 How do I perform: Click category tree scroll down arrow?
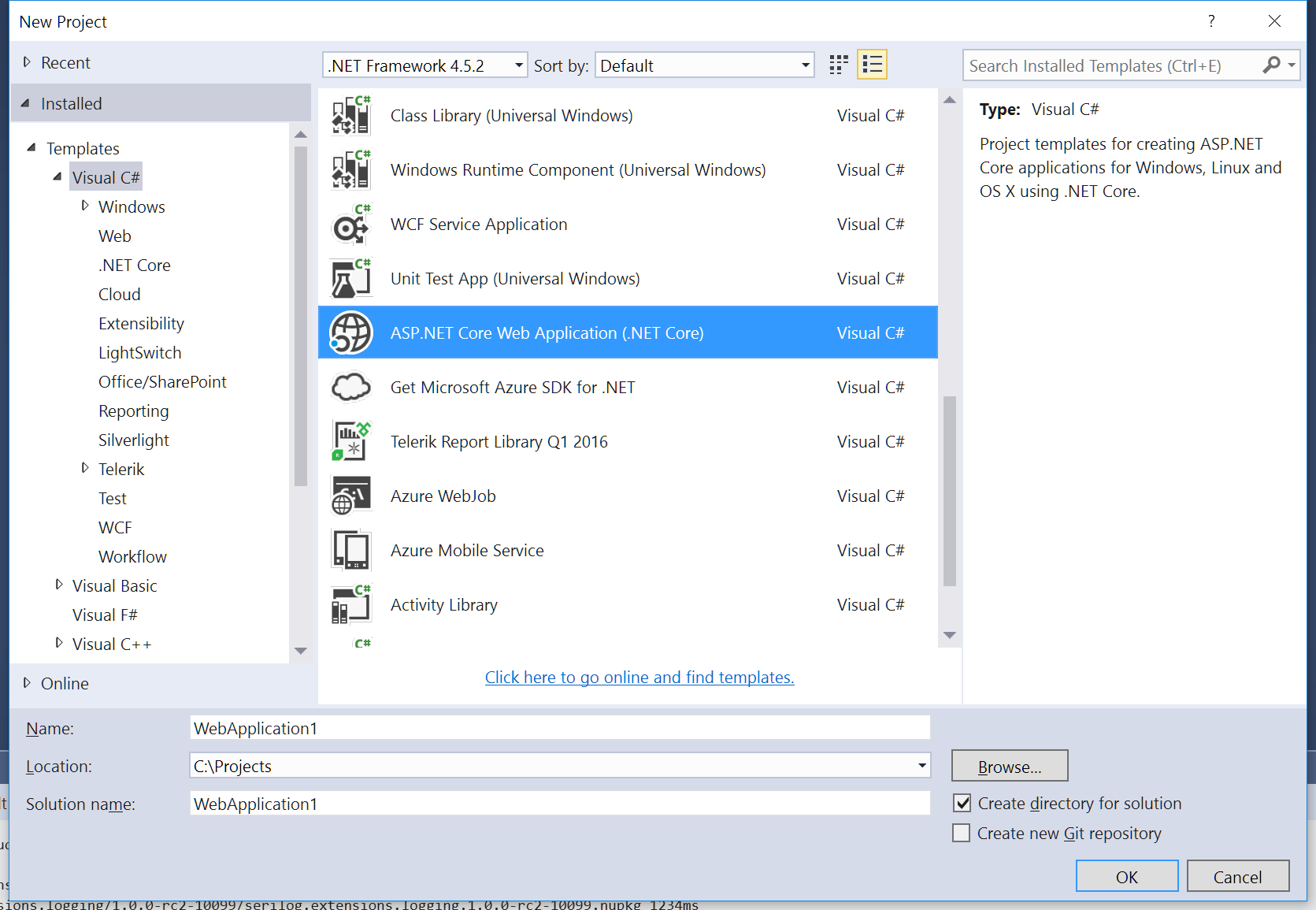300,651
